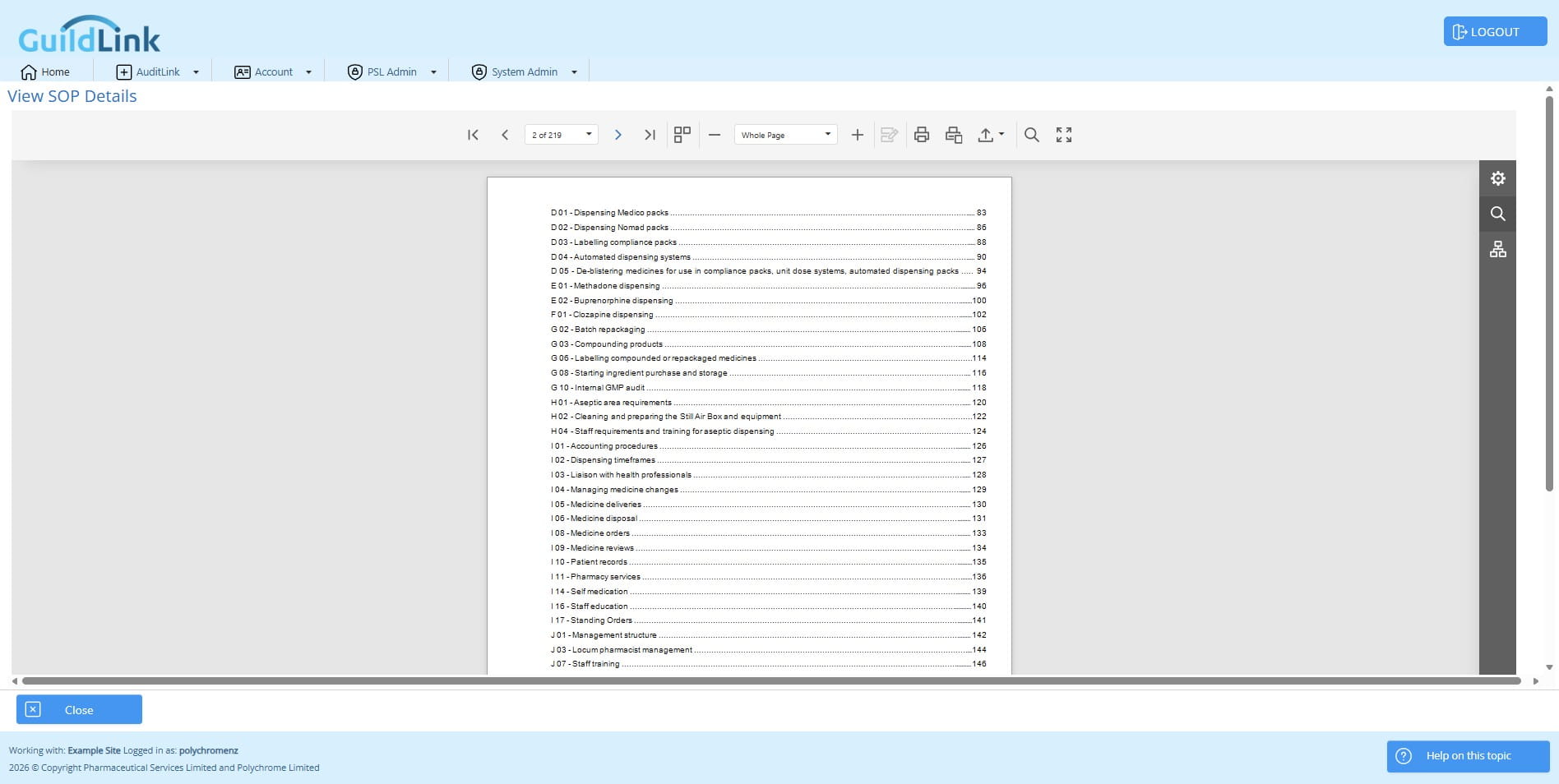Click down arrow of vertical scrollbar
This screenshot has height=784, width=1559.
pos(1549,667)
